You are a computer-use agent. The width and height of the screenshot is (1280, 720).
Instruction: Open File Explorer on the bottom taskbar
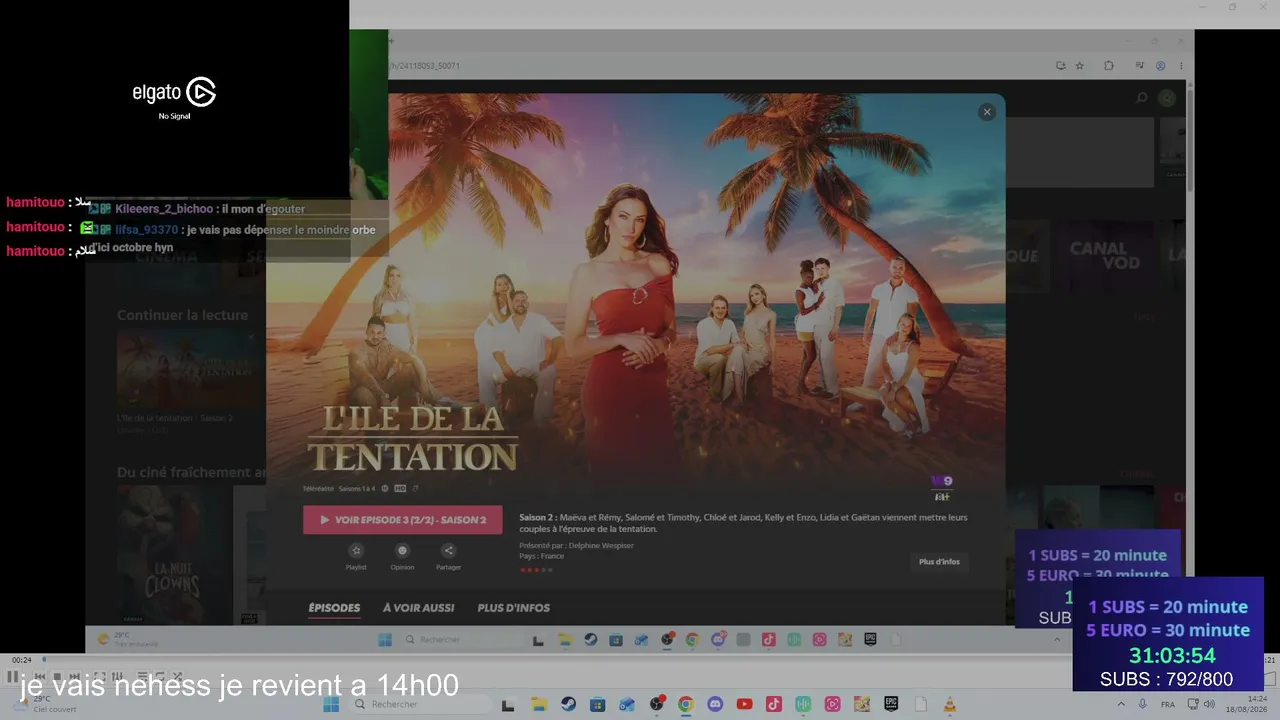539,704
